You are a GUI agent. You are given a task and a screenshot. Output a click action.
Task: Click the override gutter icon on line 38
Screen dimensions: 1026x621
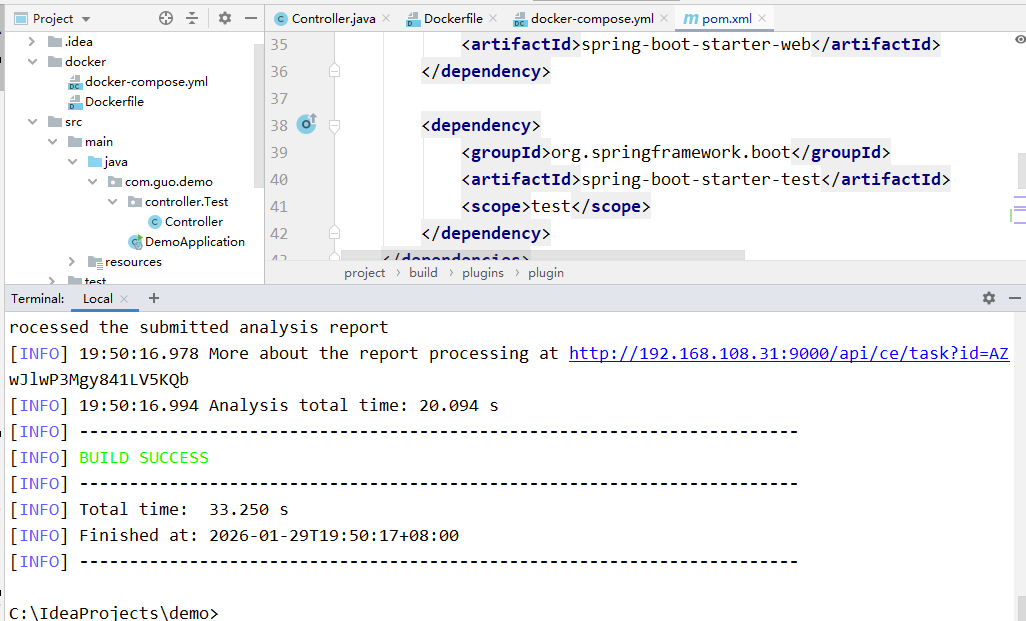pos(307,124)
